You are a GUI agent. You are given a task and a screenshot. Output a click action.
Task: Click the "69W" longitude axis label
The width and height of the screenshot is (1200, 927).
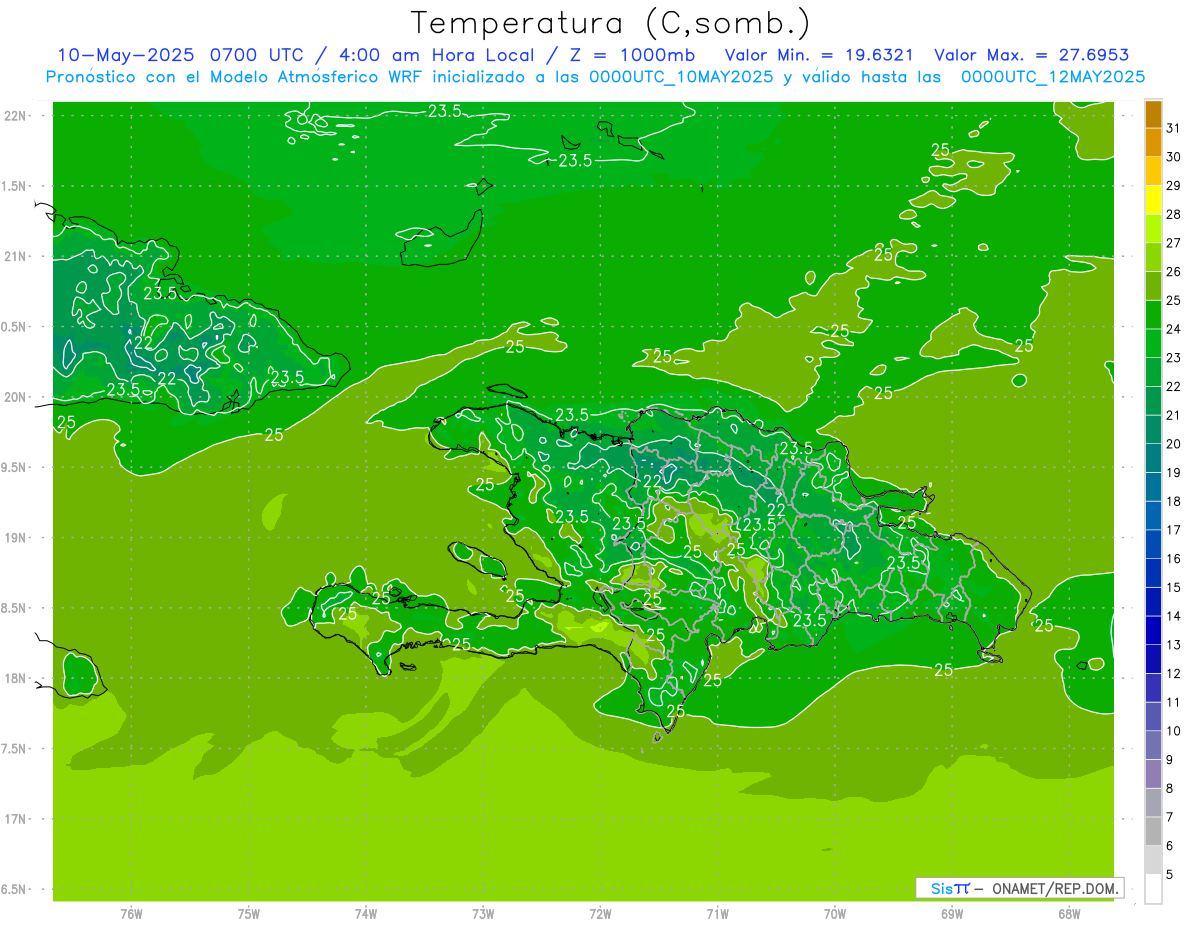(x=952, y=914)
